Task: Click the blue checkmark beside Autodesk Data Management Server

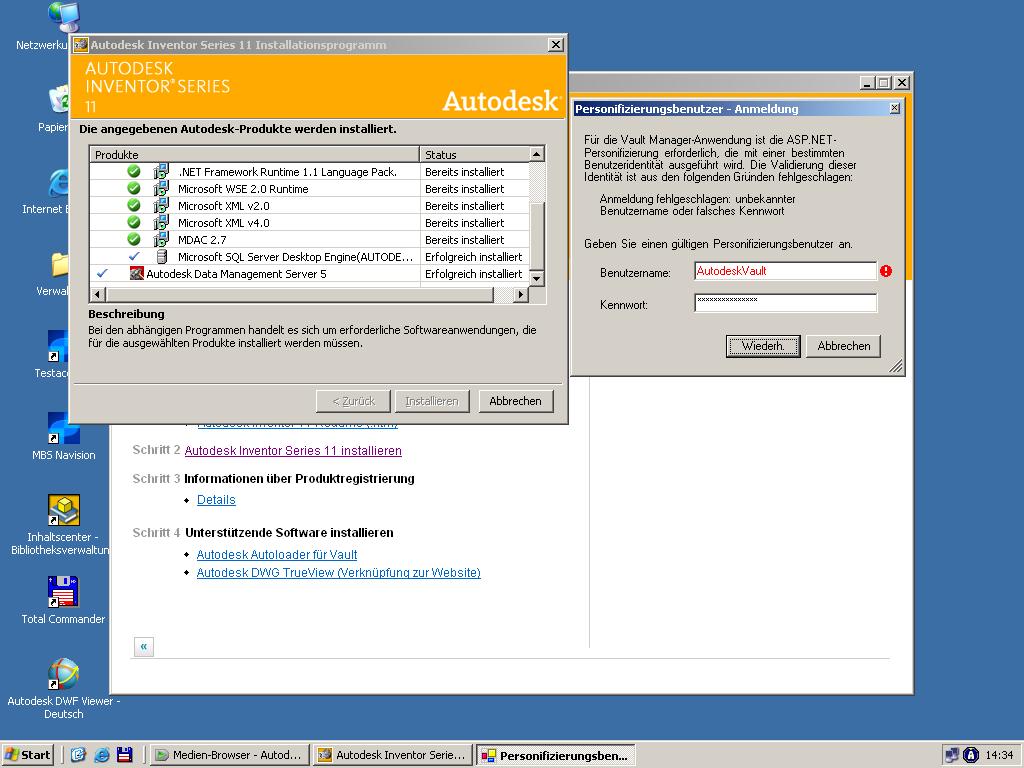Action: pyautogui.click(x=103, y=273)
